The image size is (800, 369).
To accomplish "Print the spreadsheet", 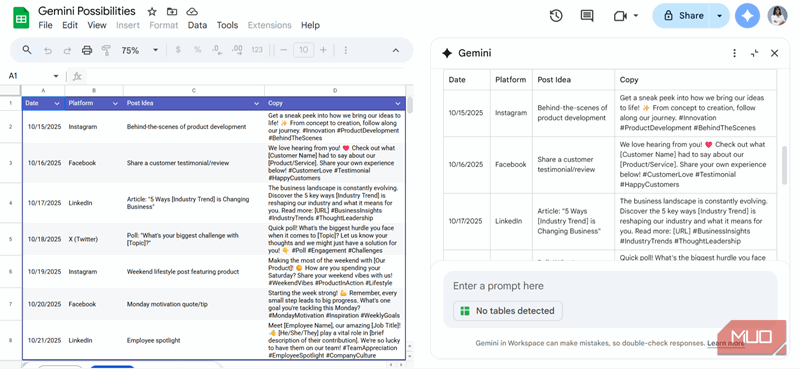I will [x=87, y=50].
